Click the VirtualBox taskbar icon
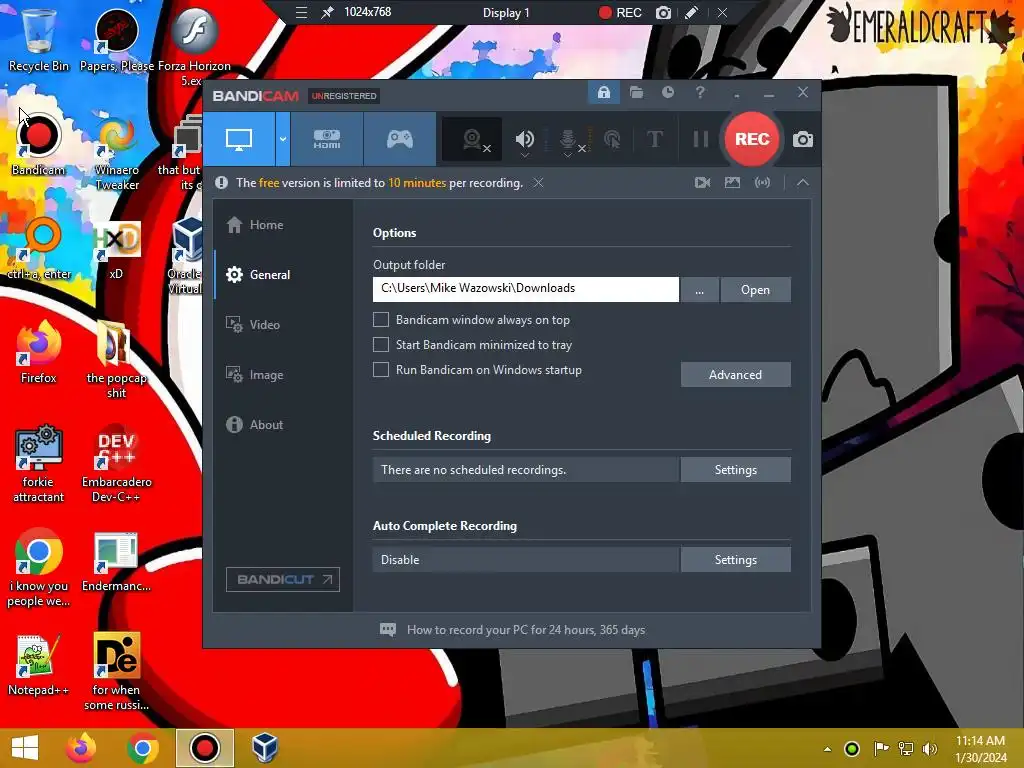Viewport: 1024px width, 768px height. point(264,748)
